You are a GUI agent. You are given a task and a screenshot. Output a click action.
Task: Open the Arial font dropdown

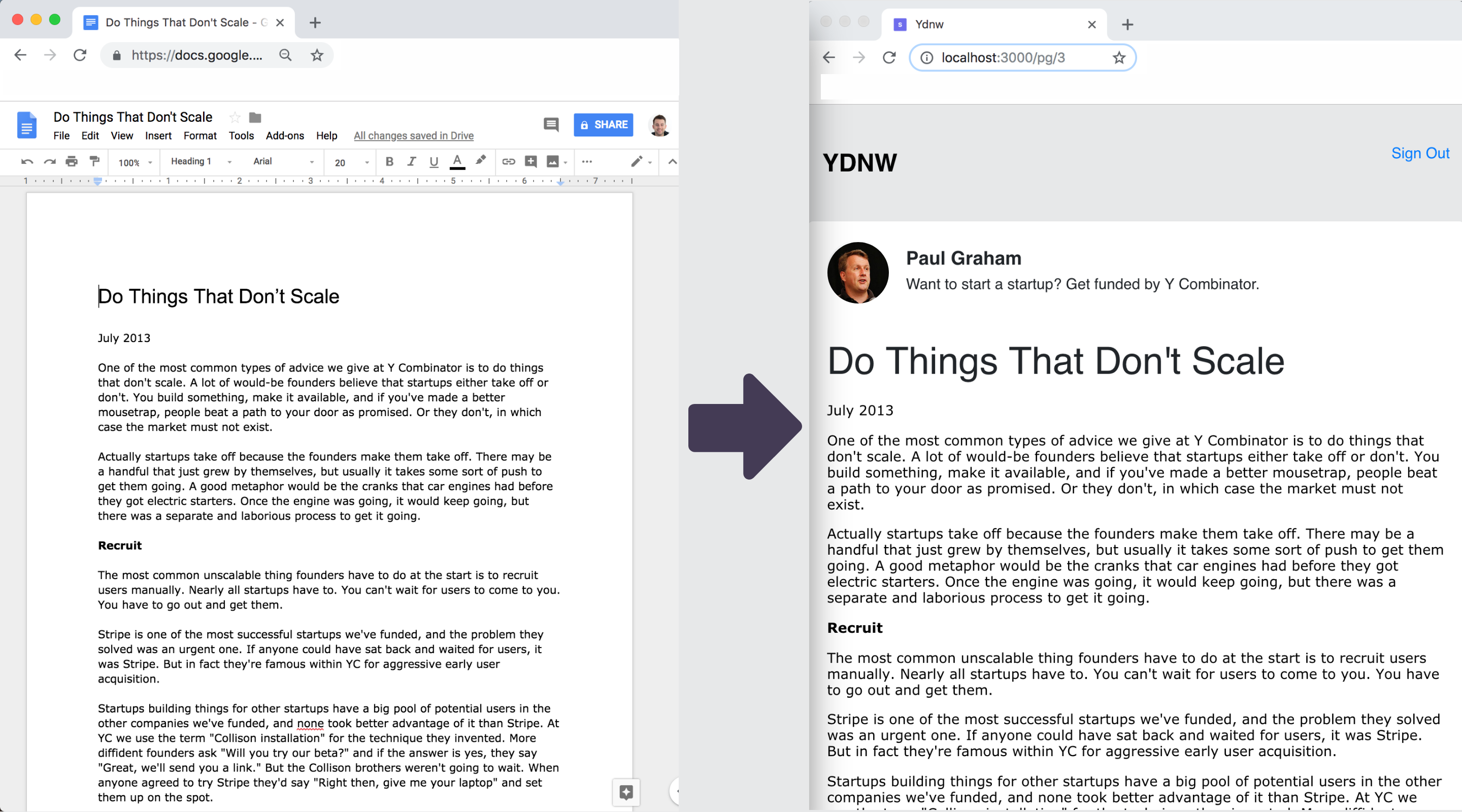tap(283, 162)
